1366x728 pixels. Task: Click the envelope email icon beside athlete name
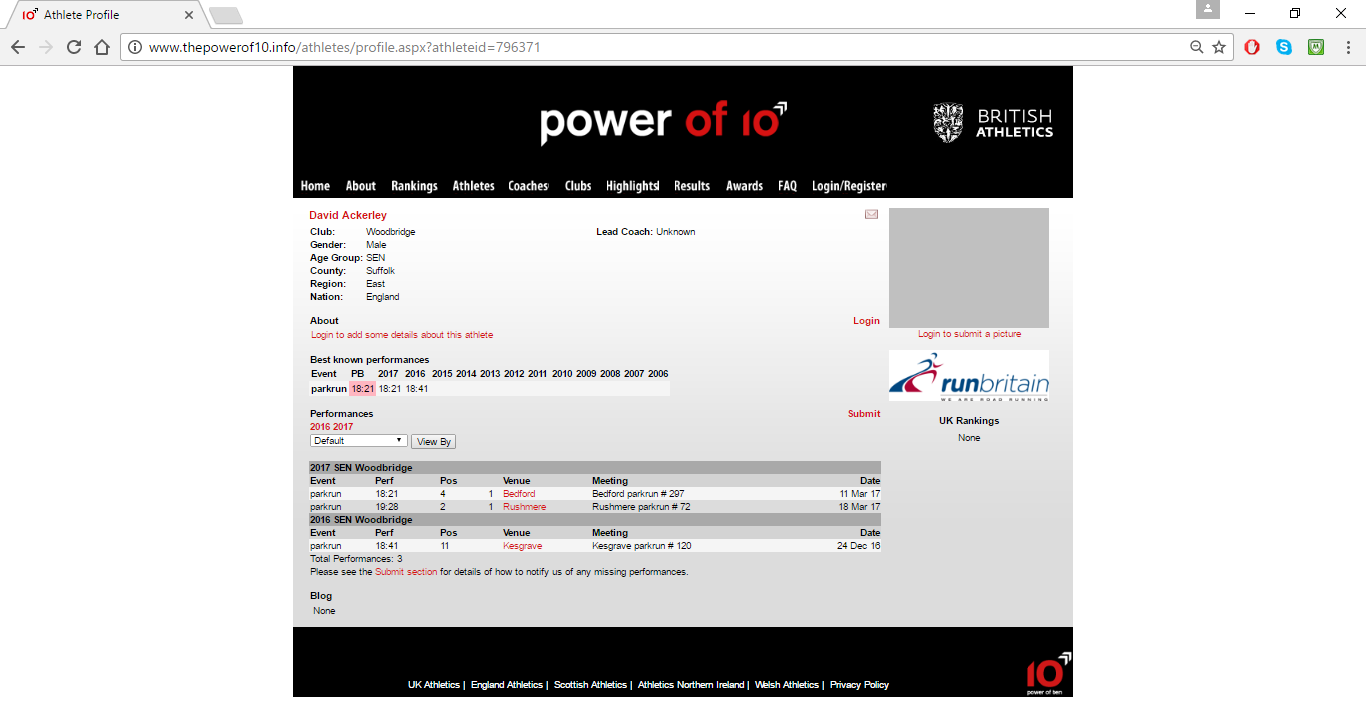coord(871,214)
